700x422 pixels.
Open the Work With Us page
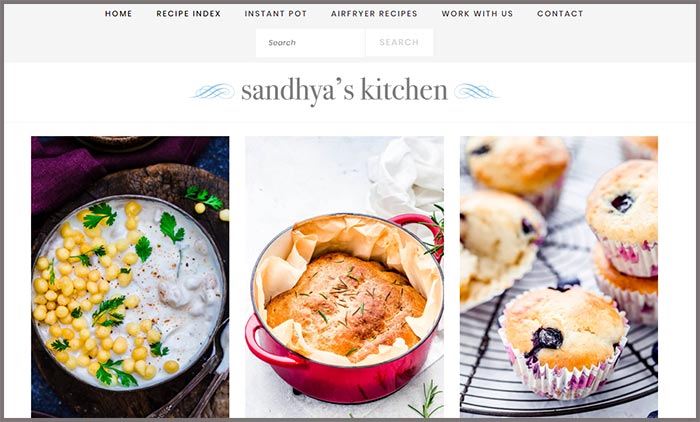(x=477, y=14)
